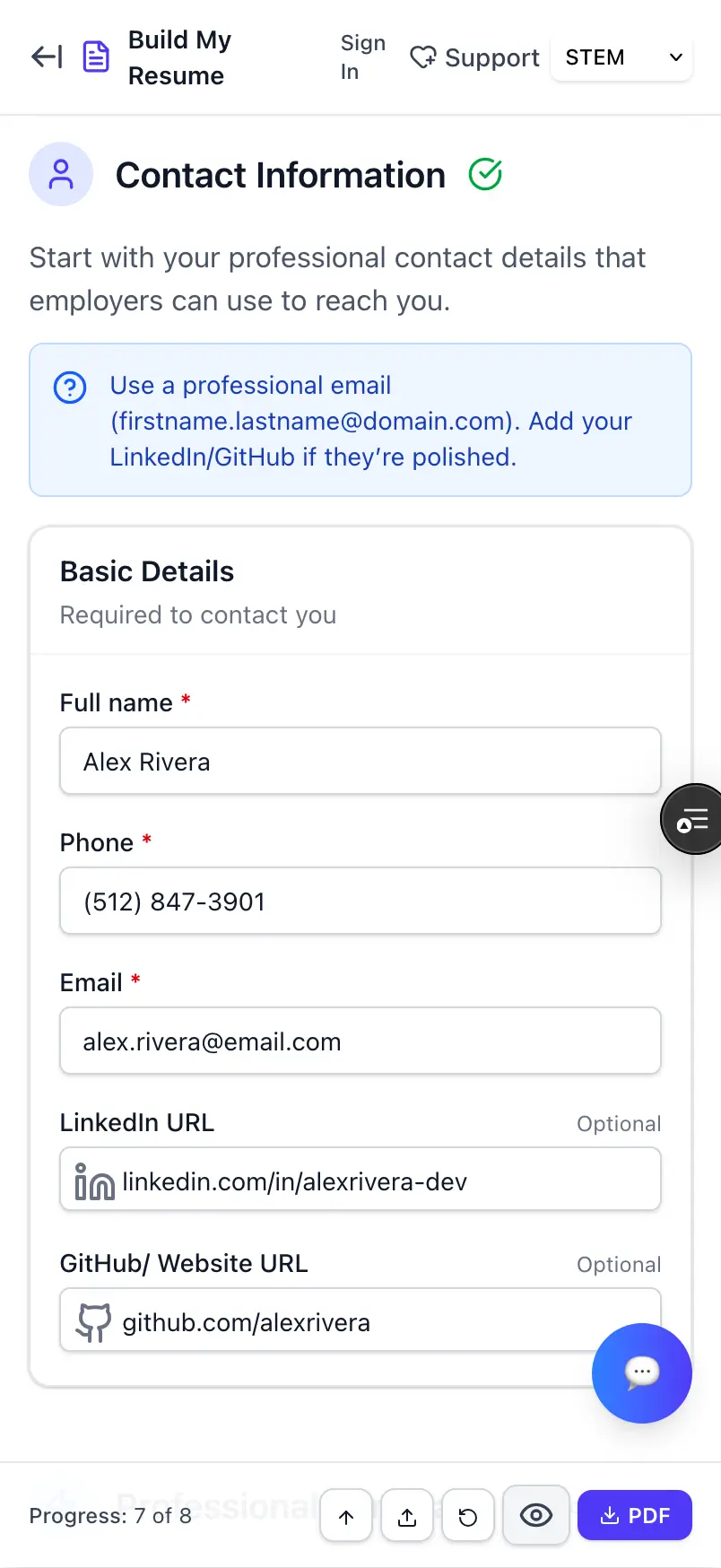Click the scroll up arrow button
The height and width of the screenshot is (1568, 721).
346,1516
